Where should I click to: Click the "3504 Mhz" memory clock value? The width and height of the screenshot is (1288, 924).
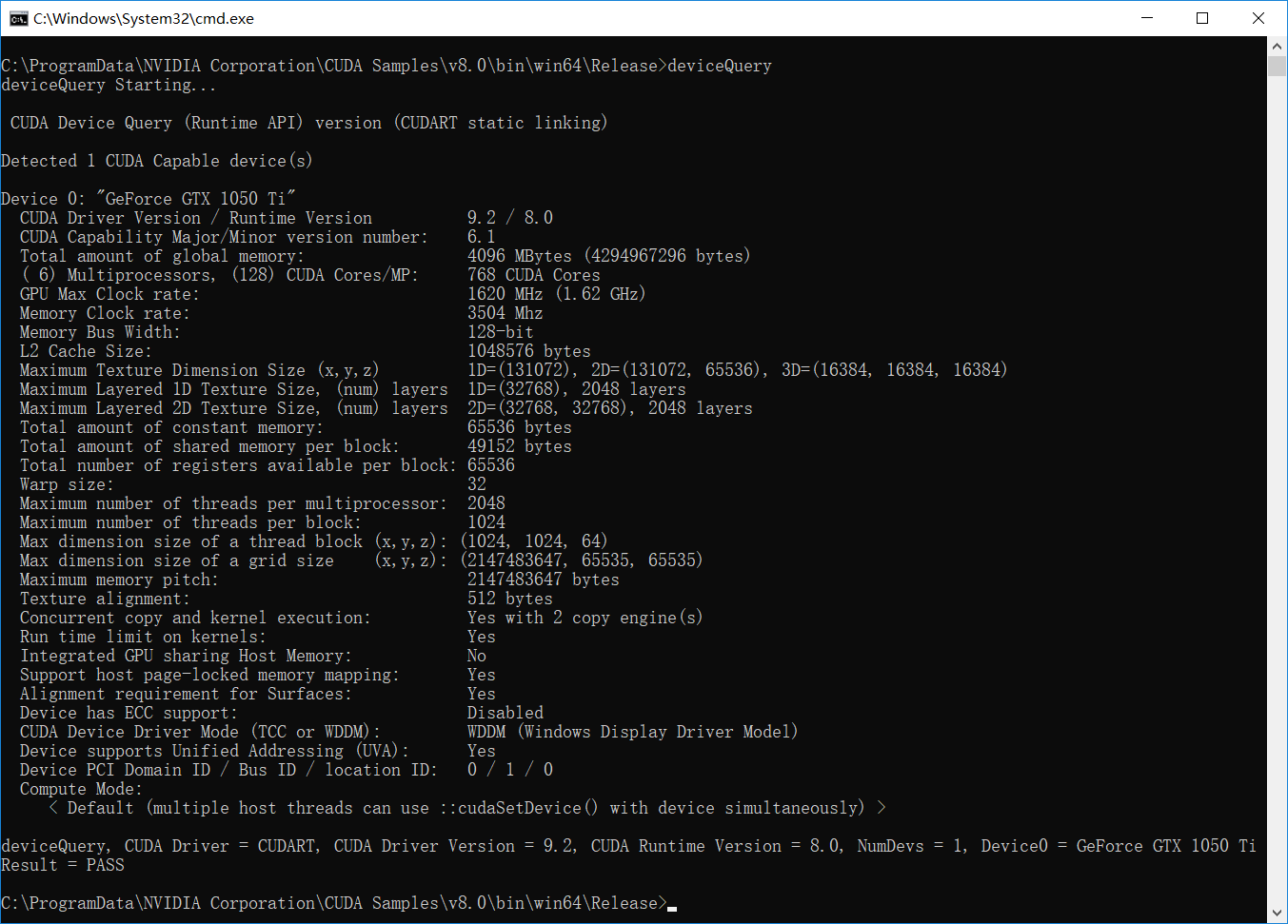(505, 313)
